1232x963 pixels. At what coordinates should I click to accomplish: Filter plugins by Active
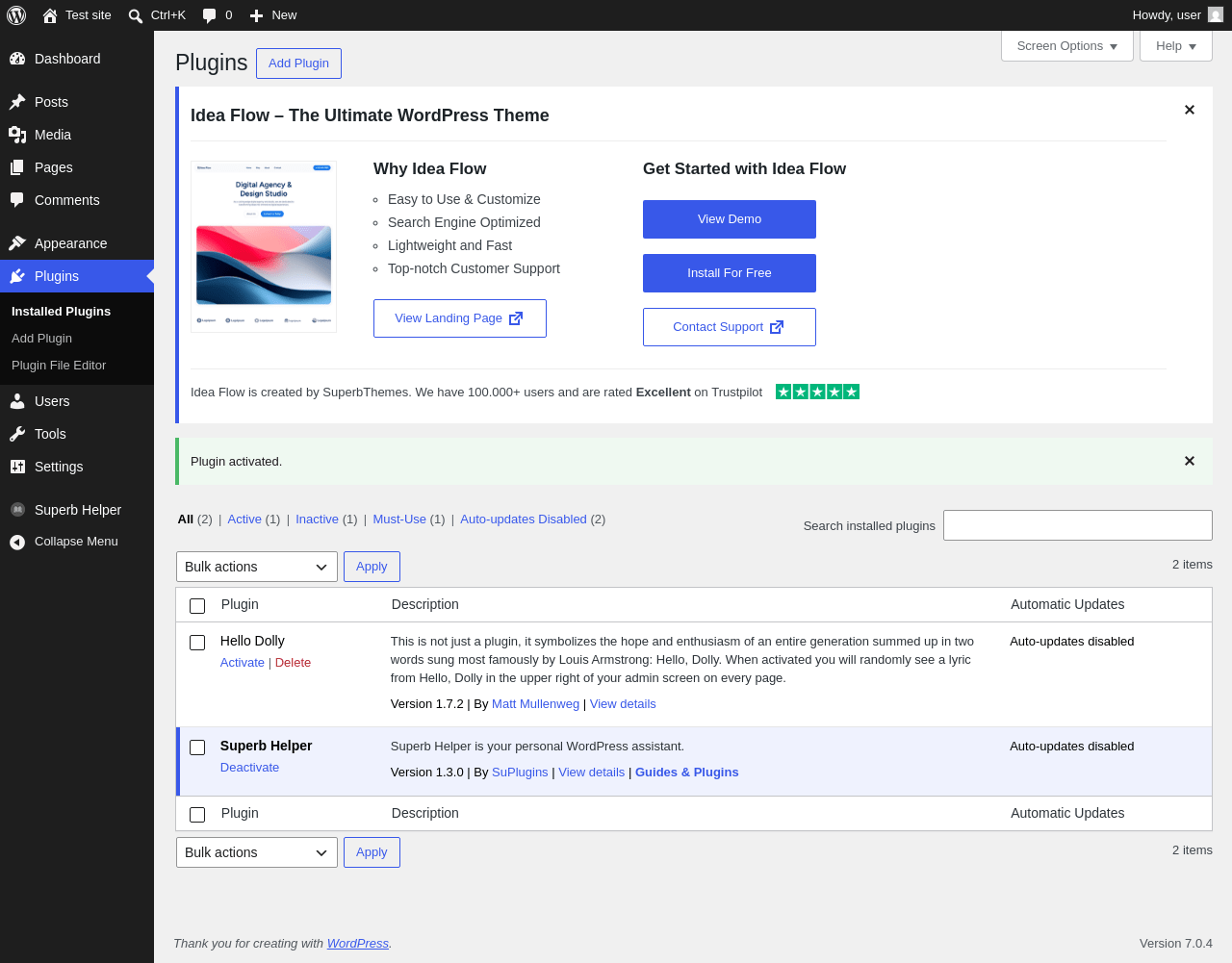pyautogui.click(x=244, y=520)
